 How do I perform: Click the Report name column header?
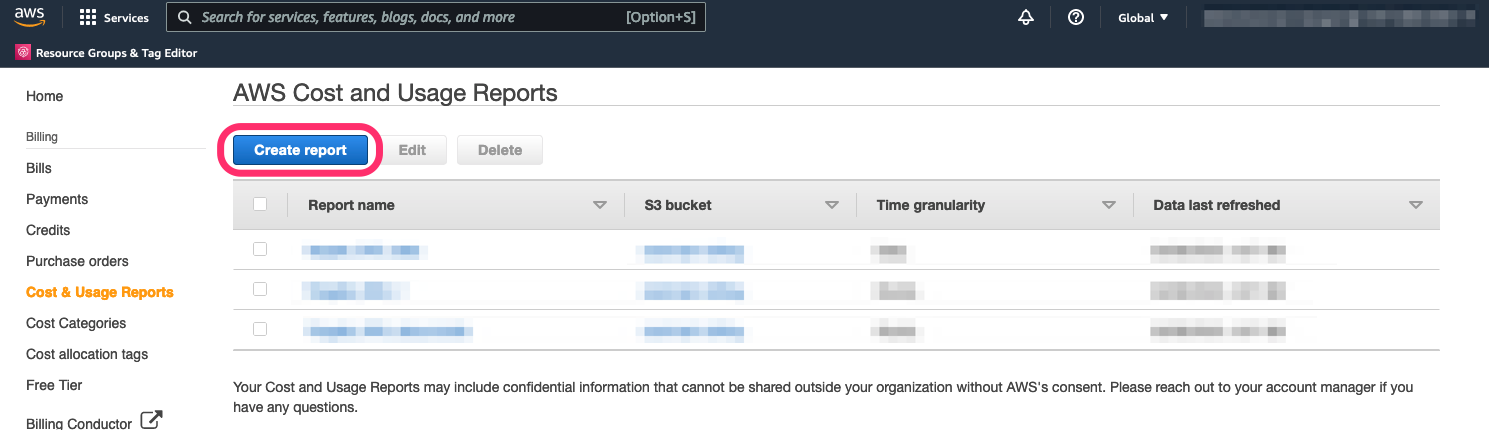351,205
